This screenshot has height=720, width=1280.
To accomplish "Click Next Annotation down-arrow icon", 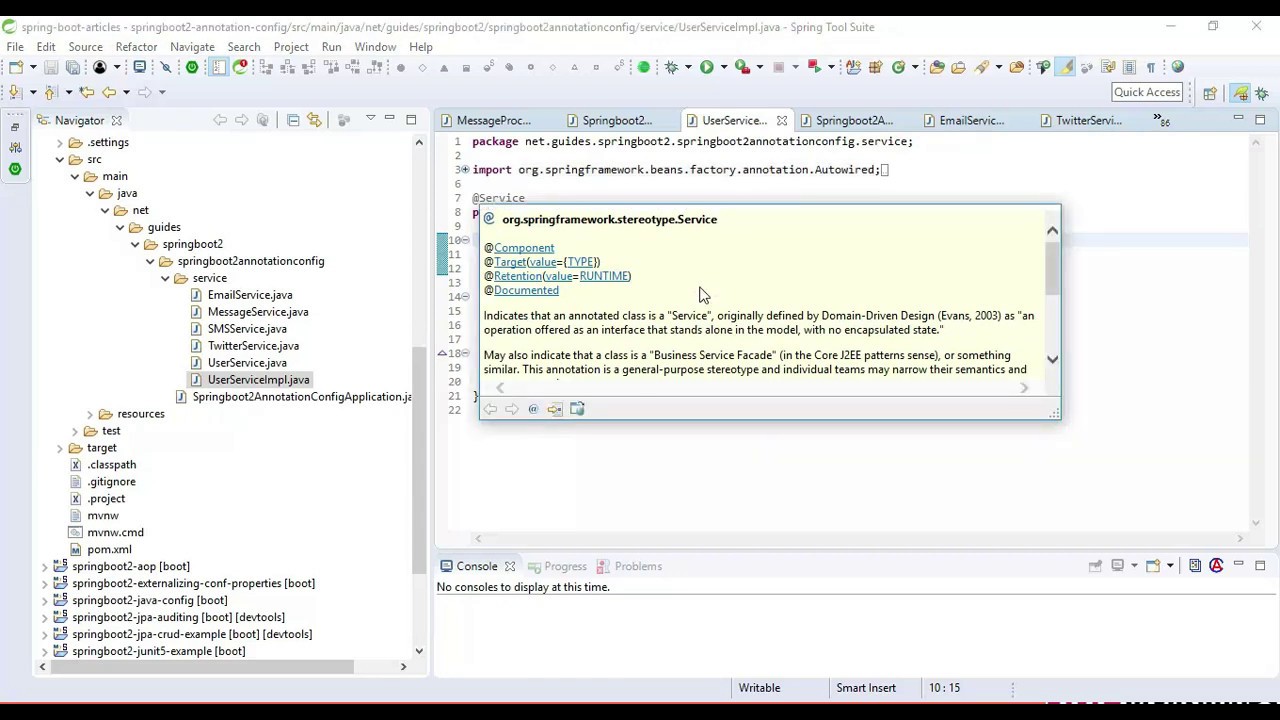I will coord(14,92).
